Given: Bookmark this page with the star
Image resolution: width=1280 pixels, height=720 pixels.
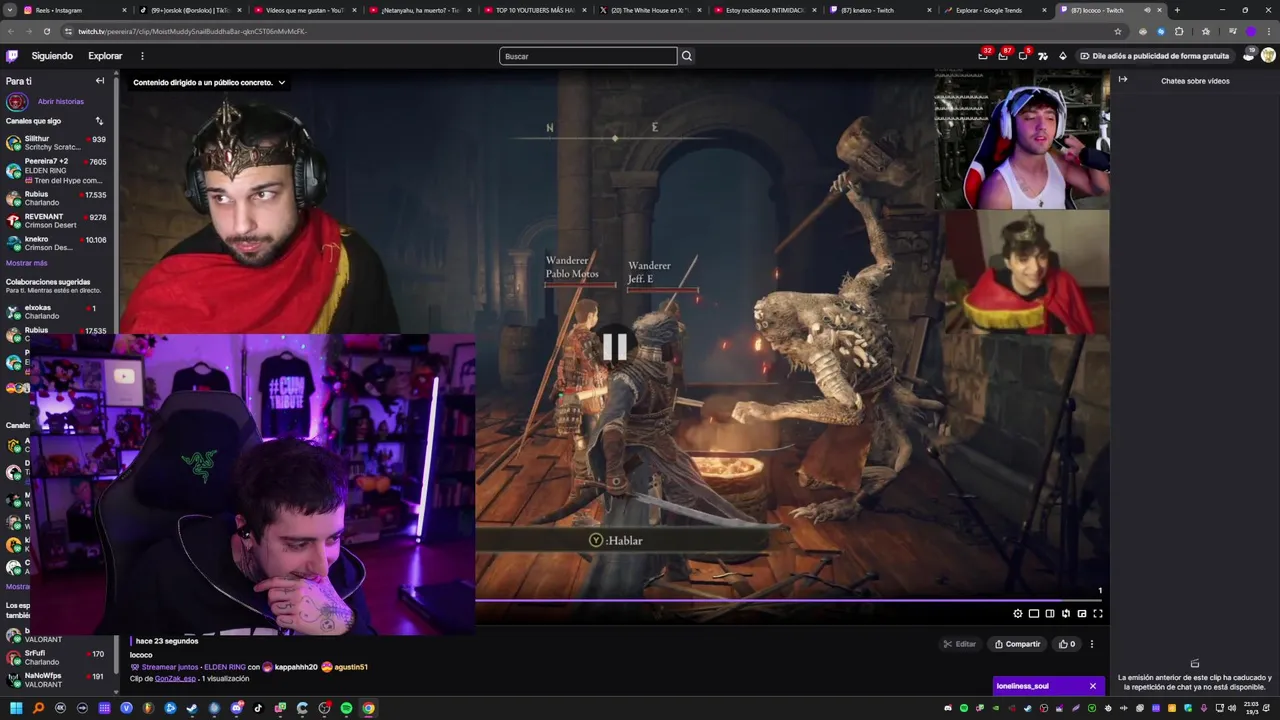Looking at the screenshot, I should (1118, 31).
